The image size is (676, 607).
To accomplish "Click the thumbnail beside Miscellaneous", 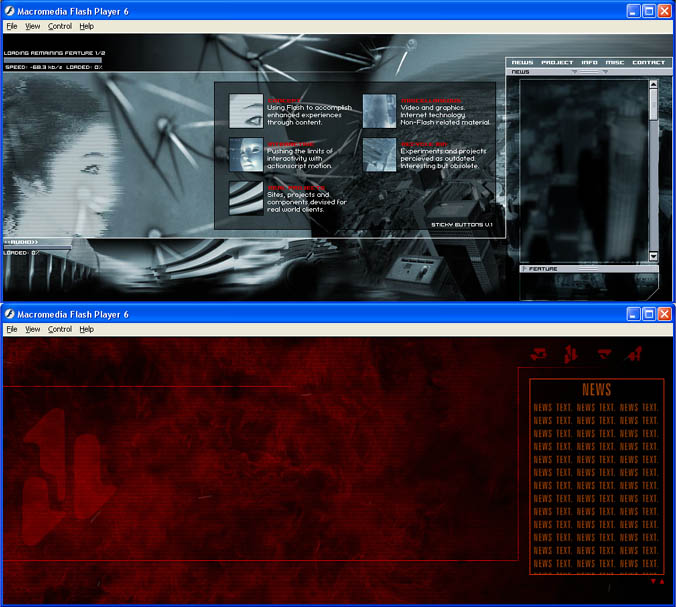I will pyautogui.click(x=379, y=111).
